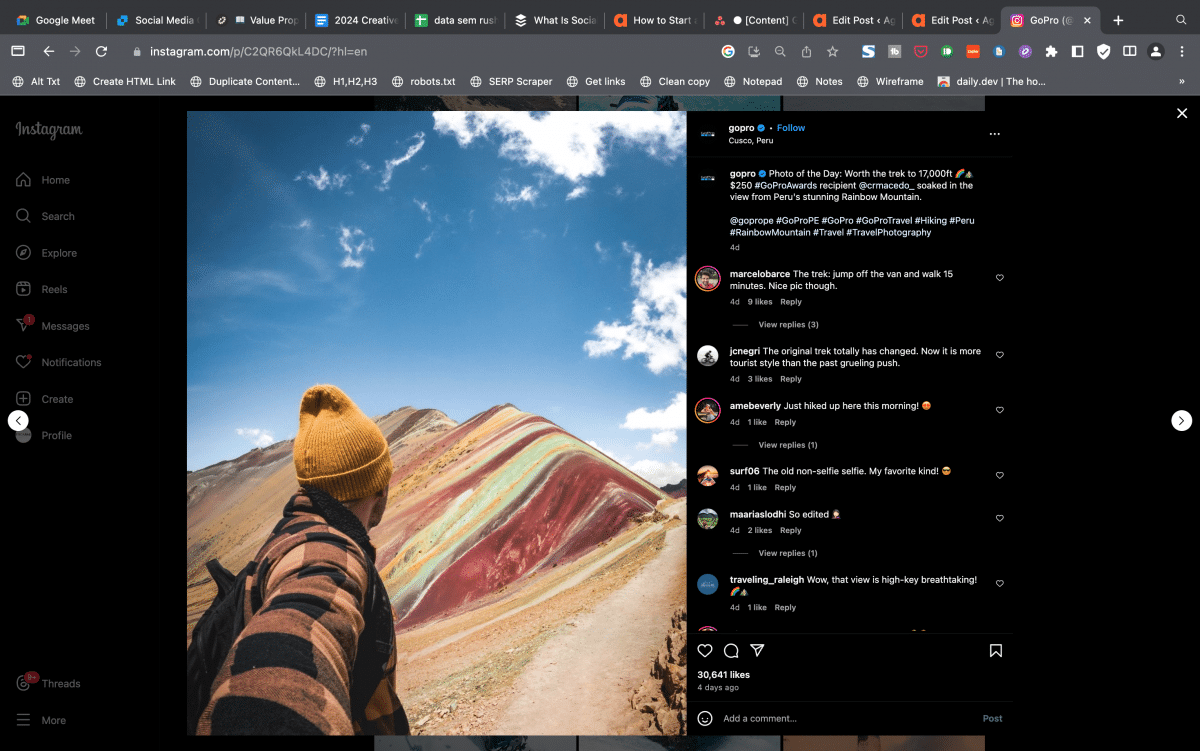Open the More menu
The width and height of the screenshot is (1200, 751).
[41, 720]
